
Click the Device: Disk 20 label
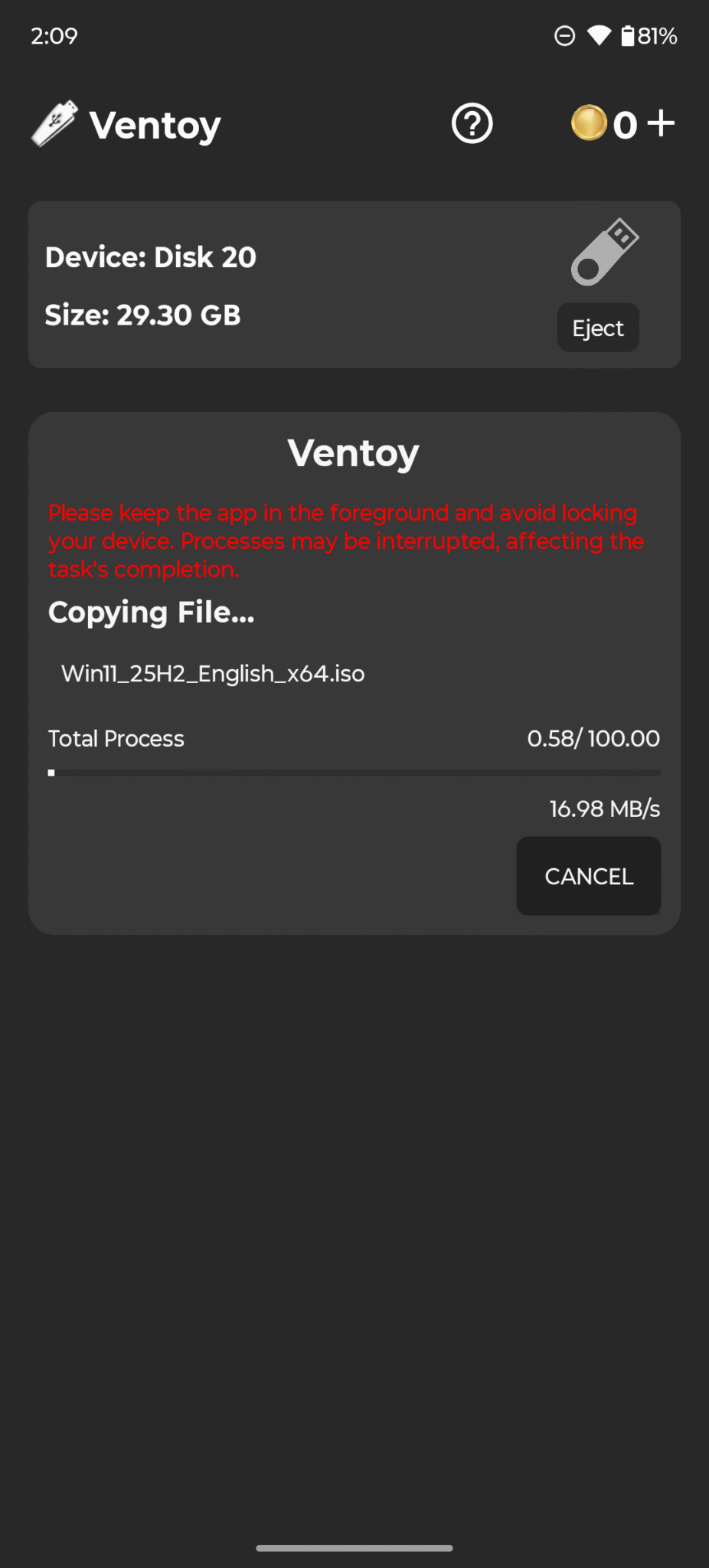point(150,257)
